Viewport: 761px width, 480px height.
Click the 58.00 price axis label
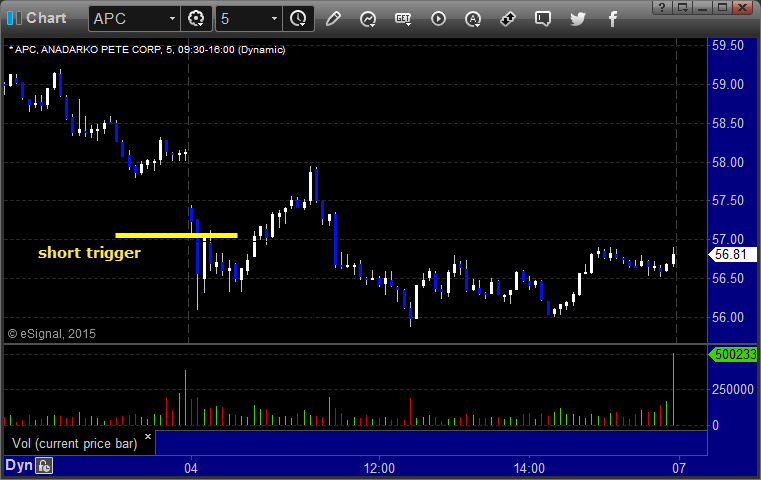point(728,162)
